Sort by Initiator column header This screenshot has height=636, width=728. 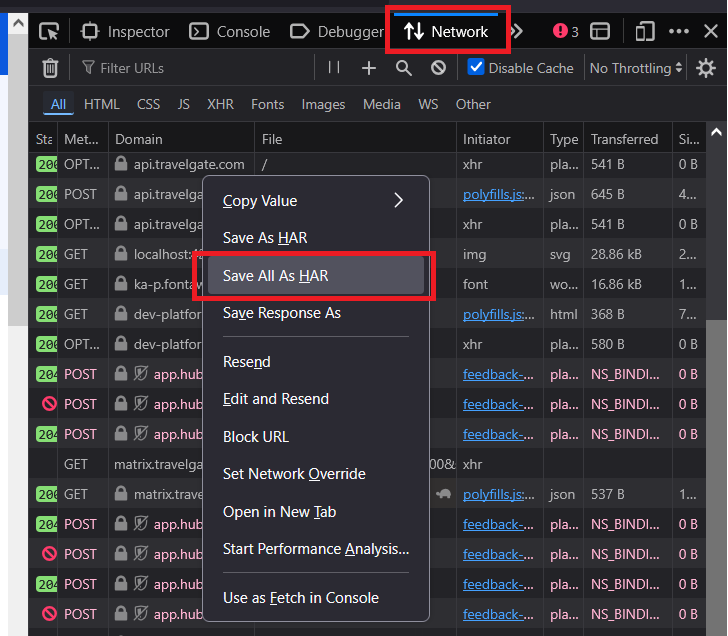[x=500, y=139]
